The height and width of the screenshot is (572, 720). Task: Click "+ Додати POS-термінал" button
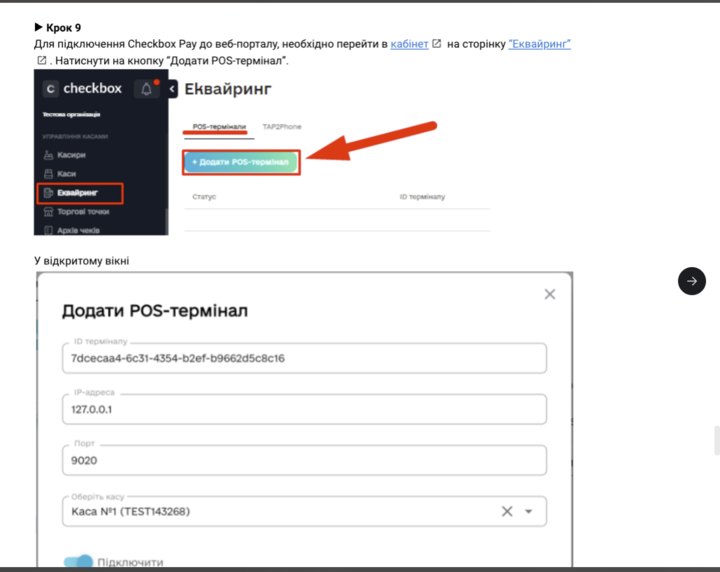tap(241, 162)
